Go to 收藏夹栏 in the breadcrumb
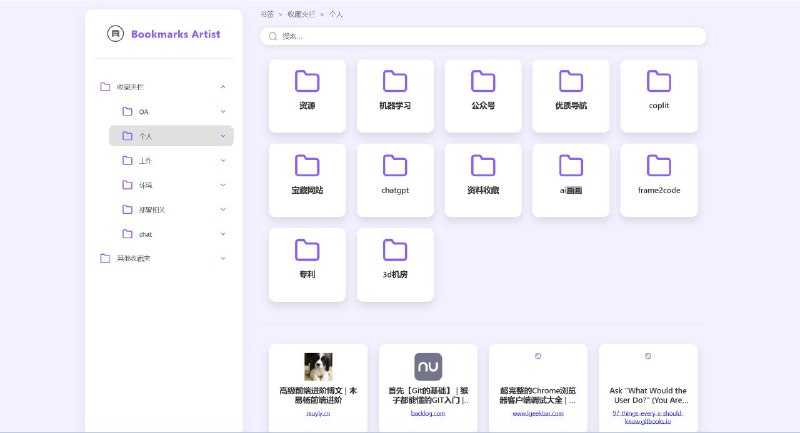Image resolution: width=800 pixels, height=433 pixels. [x=300, y=15]
